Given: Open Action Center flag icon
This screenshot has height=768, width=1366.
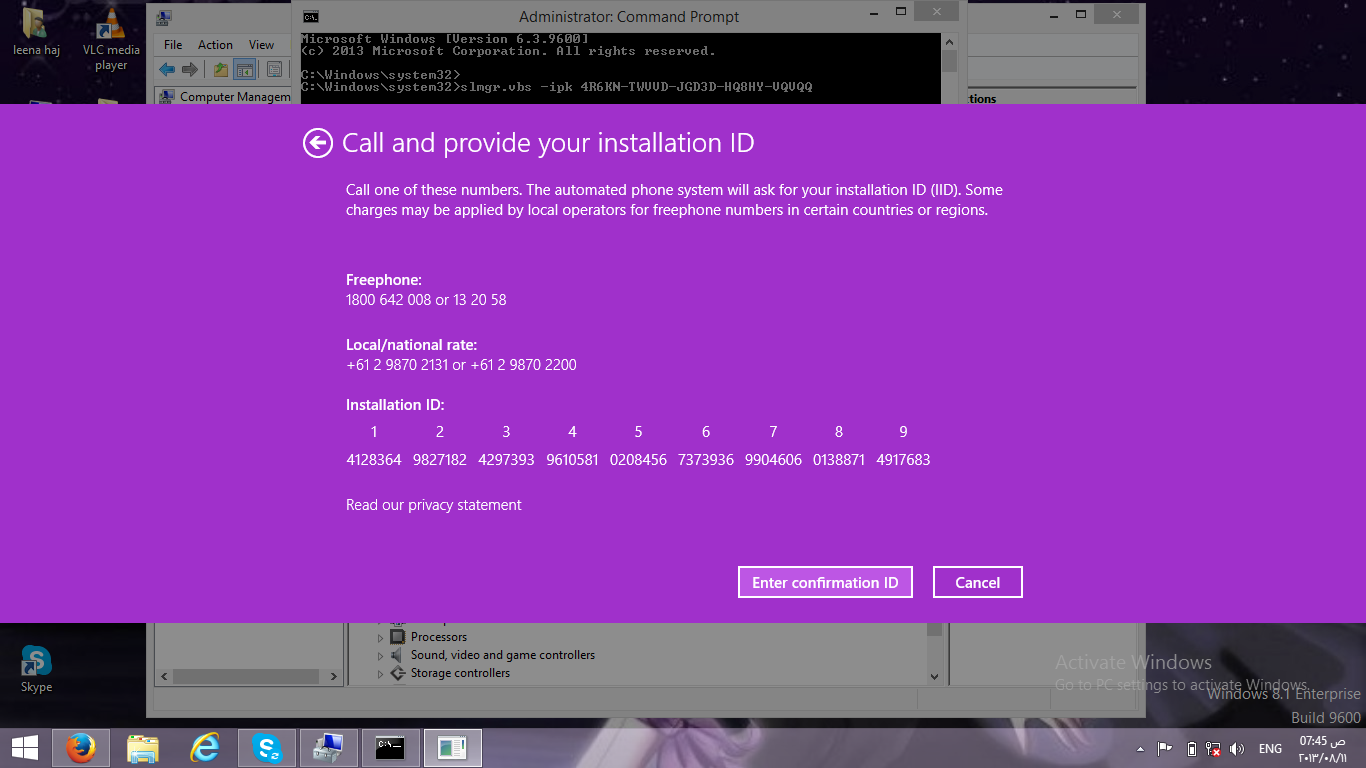Looking at the screenshot, I should (1165, 749).
